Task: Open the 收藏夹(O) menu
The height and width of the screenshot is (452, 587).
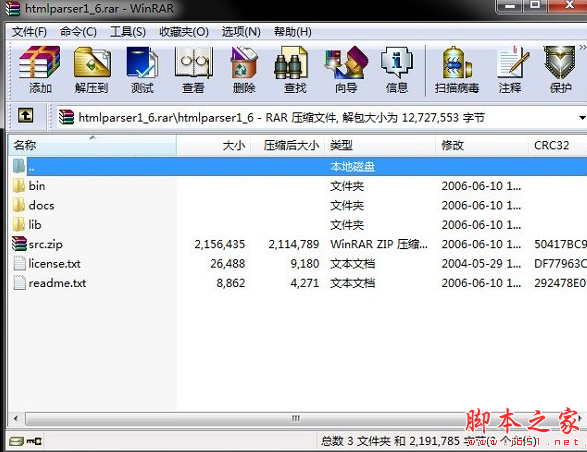Action: pyautogui.click(x=184, y=32)
